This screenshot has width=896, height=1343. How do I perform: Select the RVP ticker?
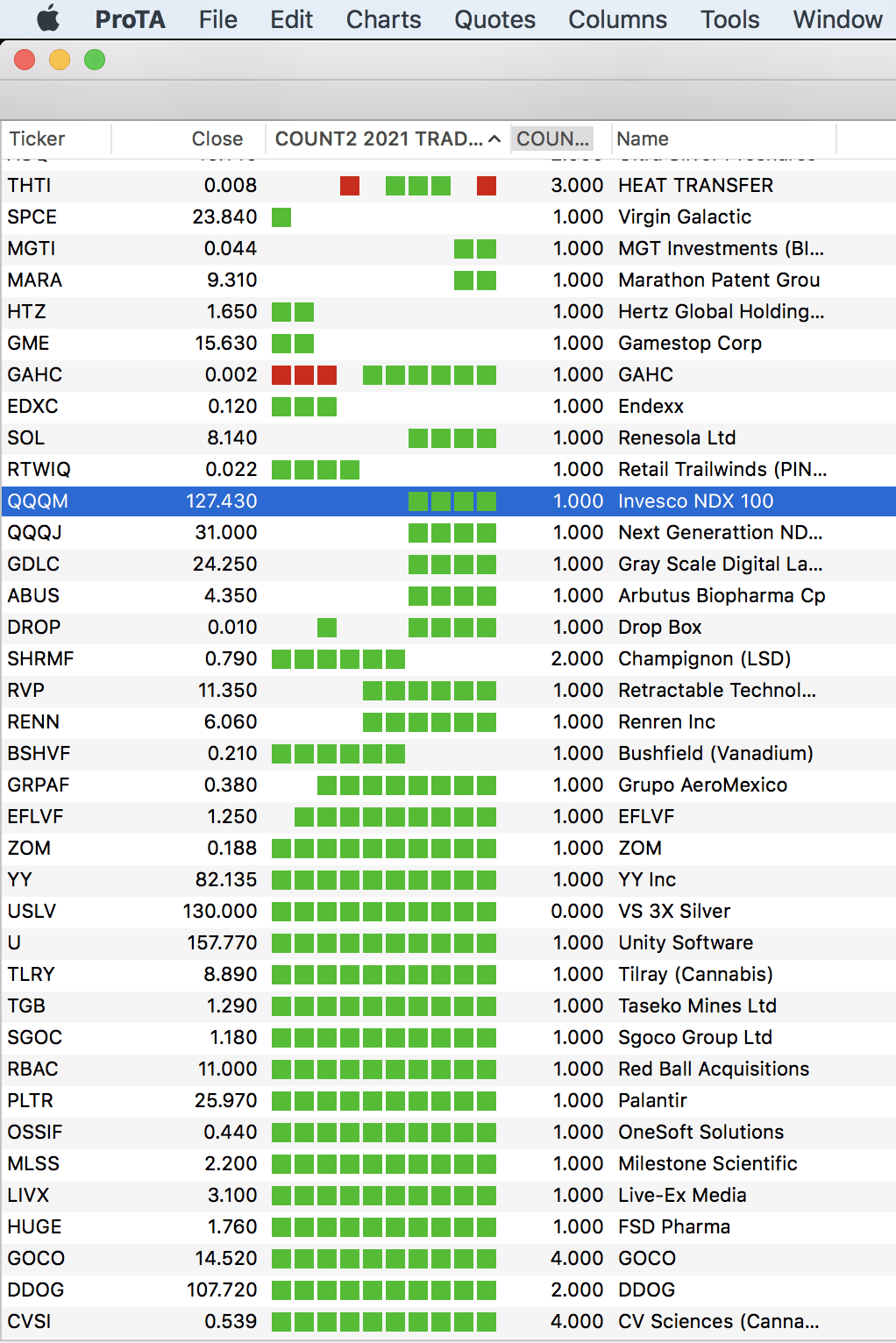pyautogui.click(x=25, y=691)
